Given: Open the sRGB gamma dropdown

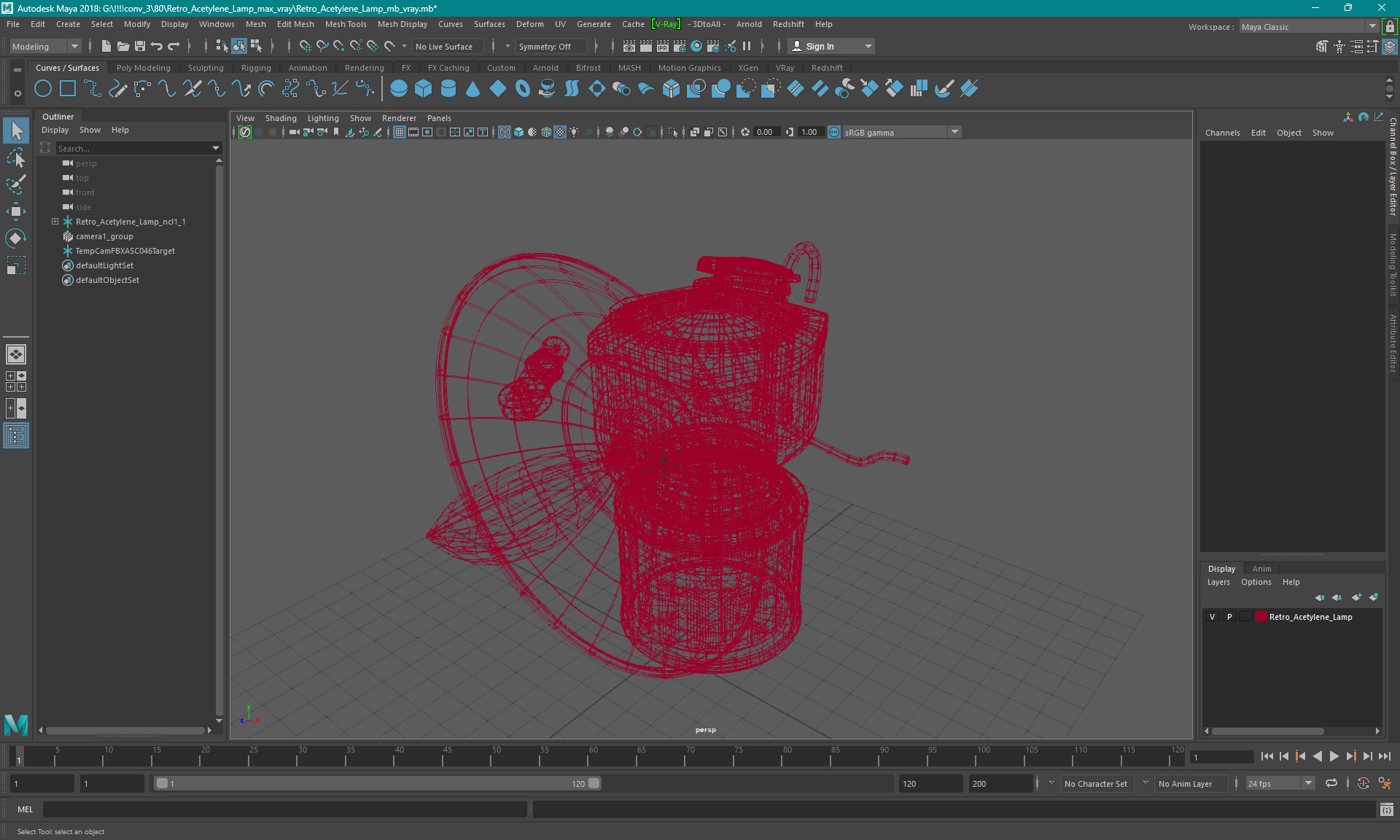Looking at the screenshot, I should coord(902,133).
